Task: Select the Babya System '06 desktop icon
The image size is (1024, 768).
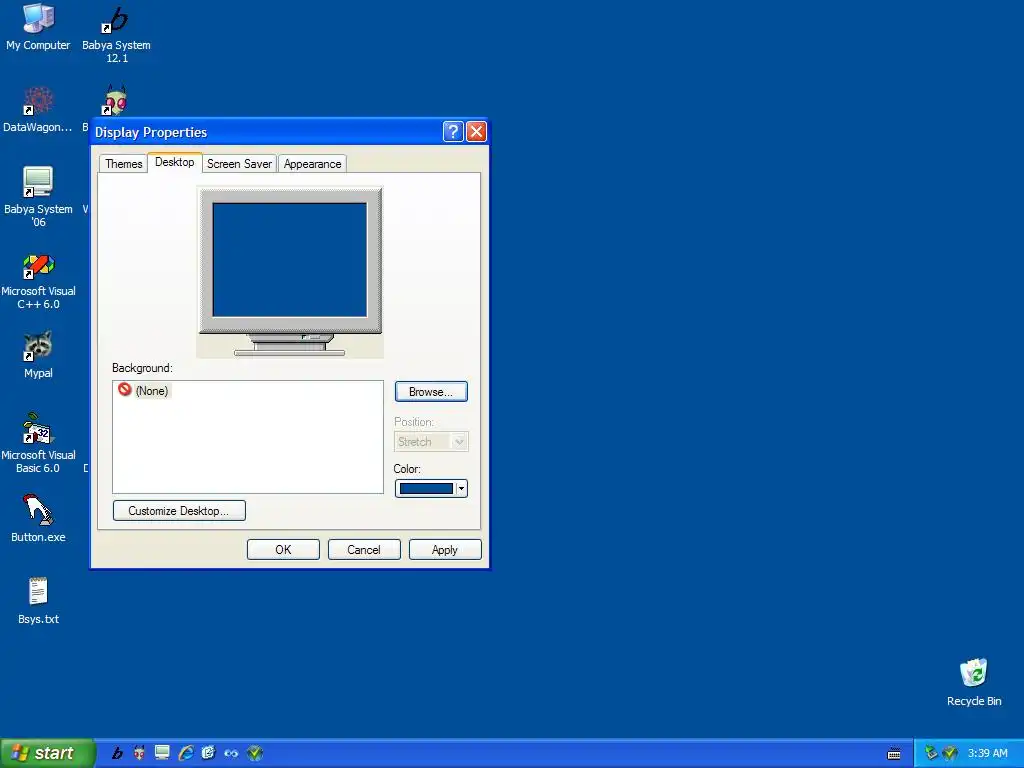Action: click(38, 196)
